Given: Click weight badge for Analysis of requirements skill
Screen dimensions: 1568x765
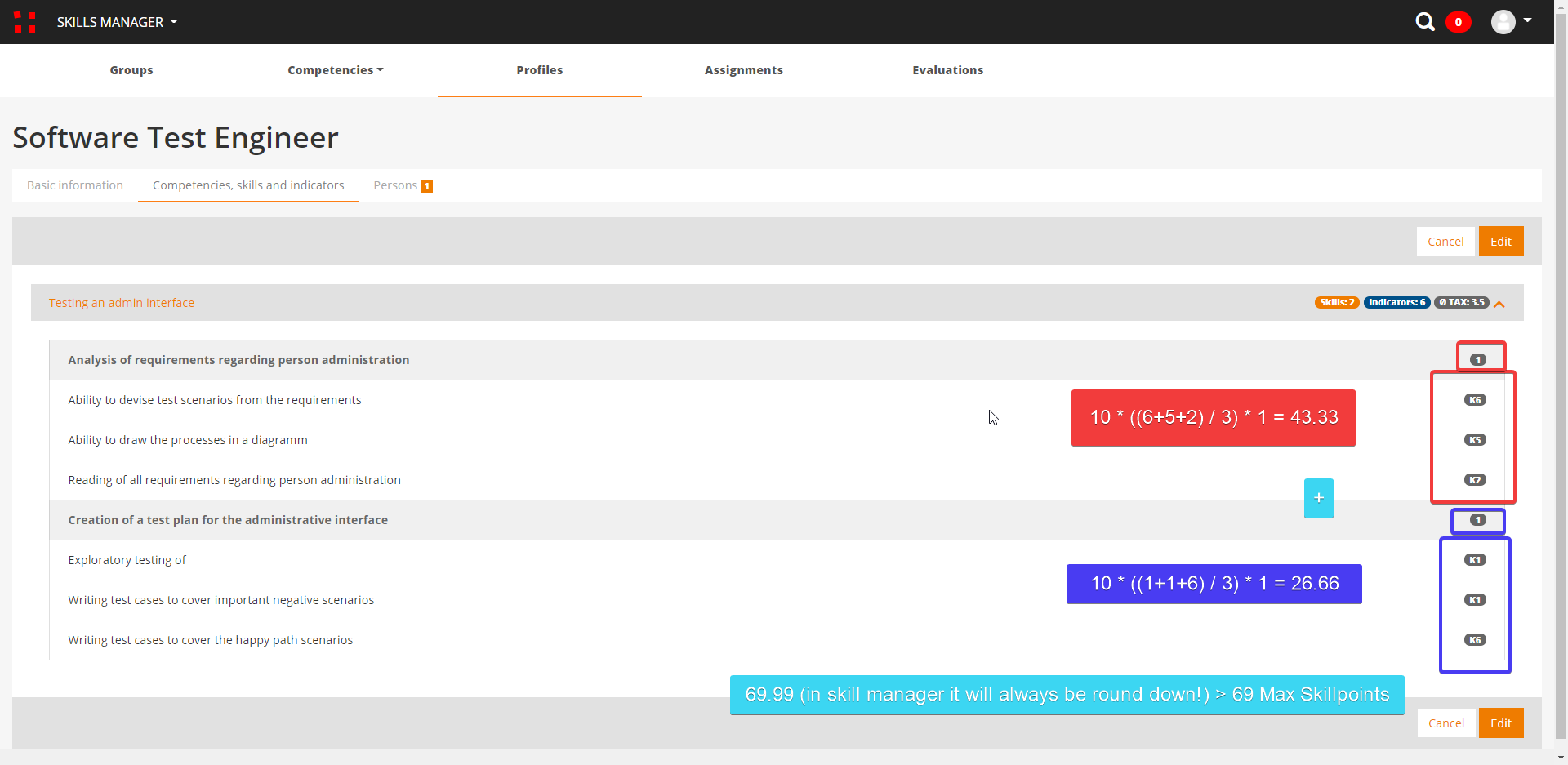Looking at the screenshot, I should tap(1477, 360).
